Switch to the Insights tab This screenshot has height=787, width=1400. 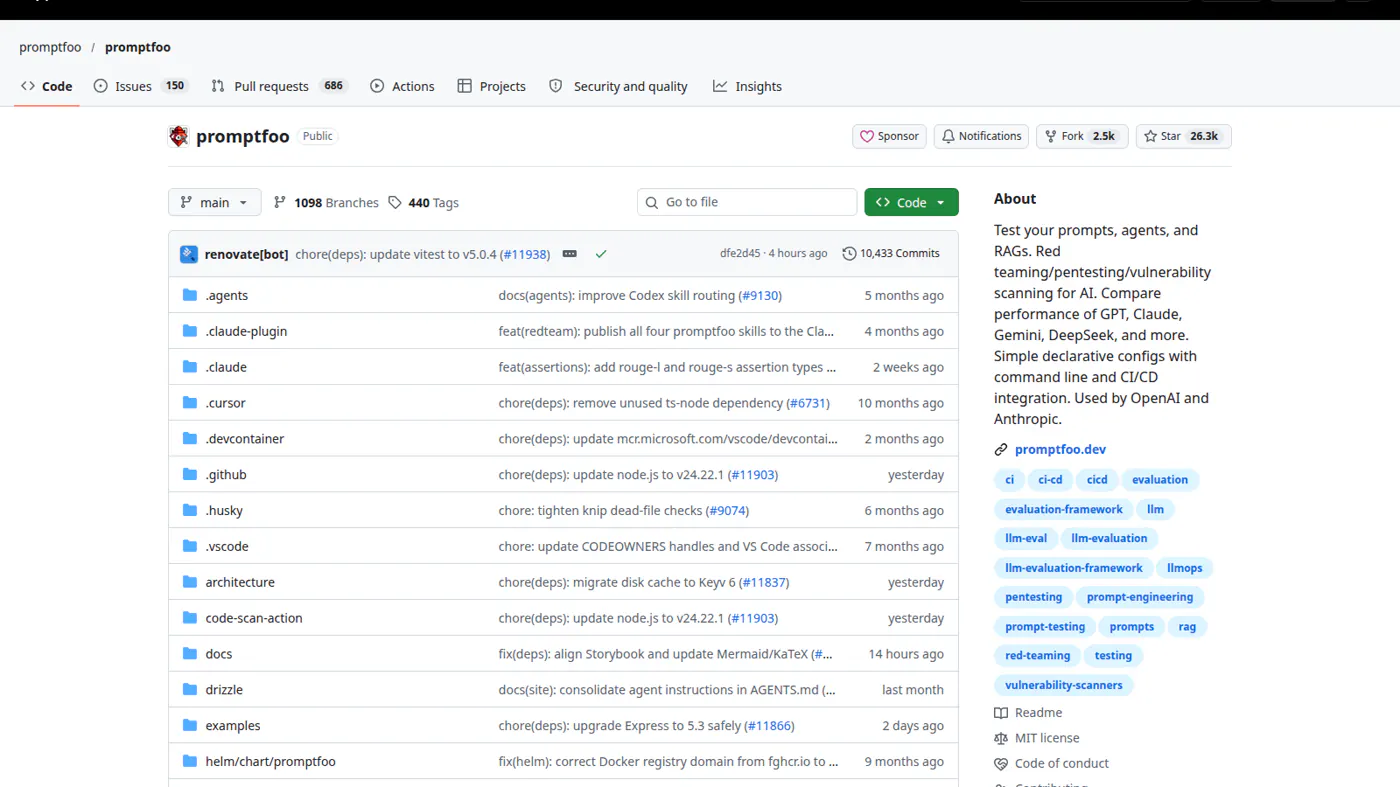coord(747,86)
